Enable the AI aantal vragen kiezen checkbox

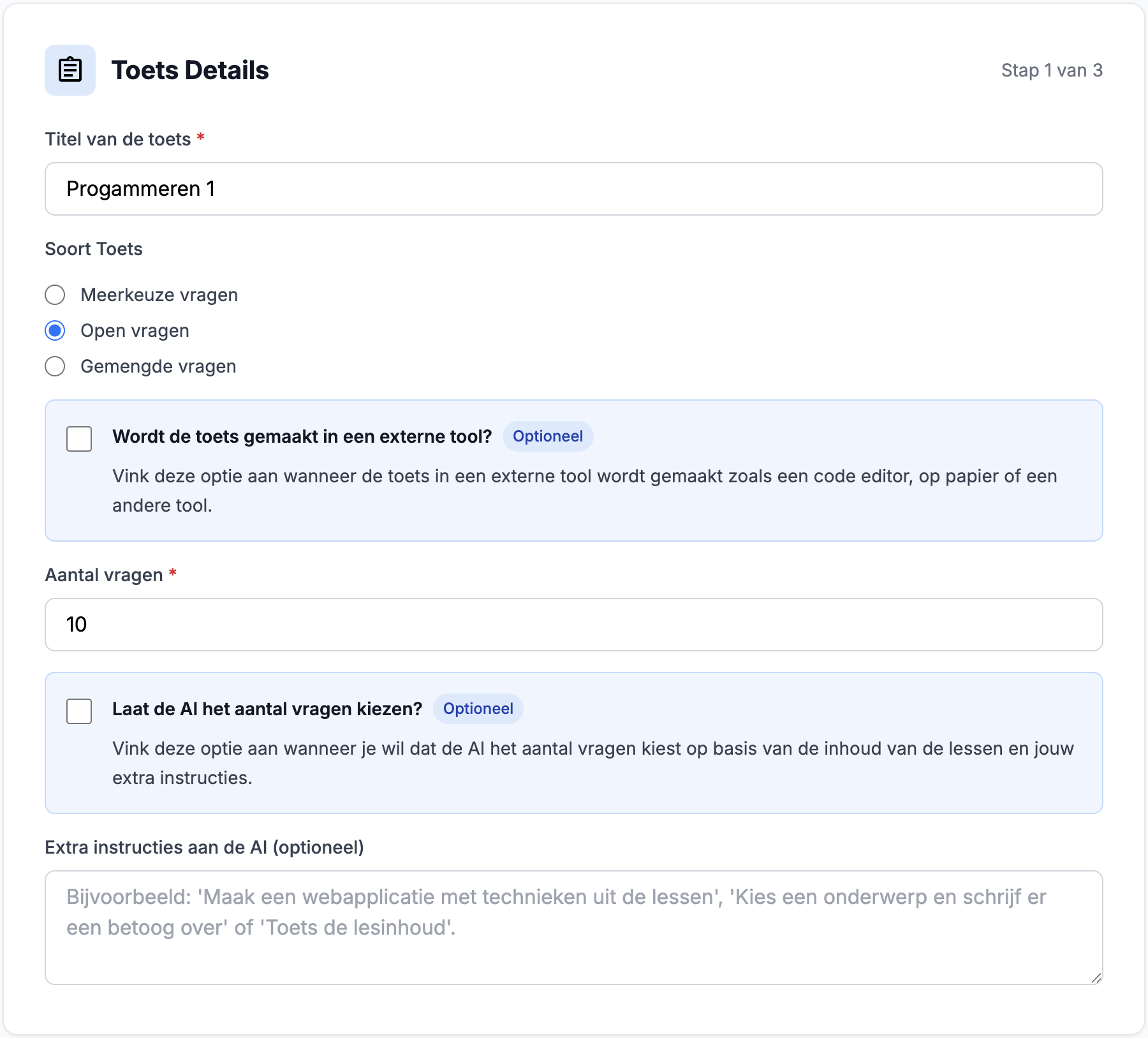[78, 710]
